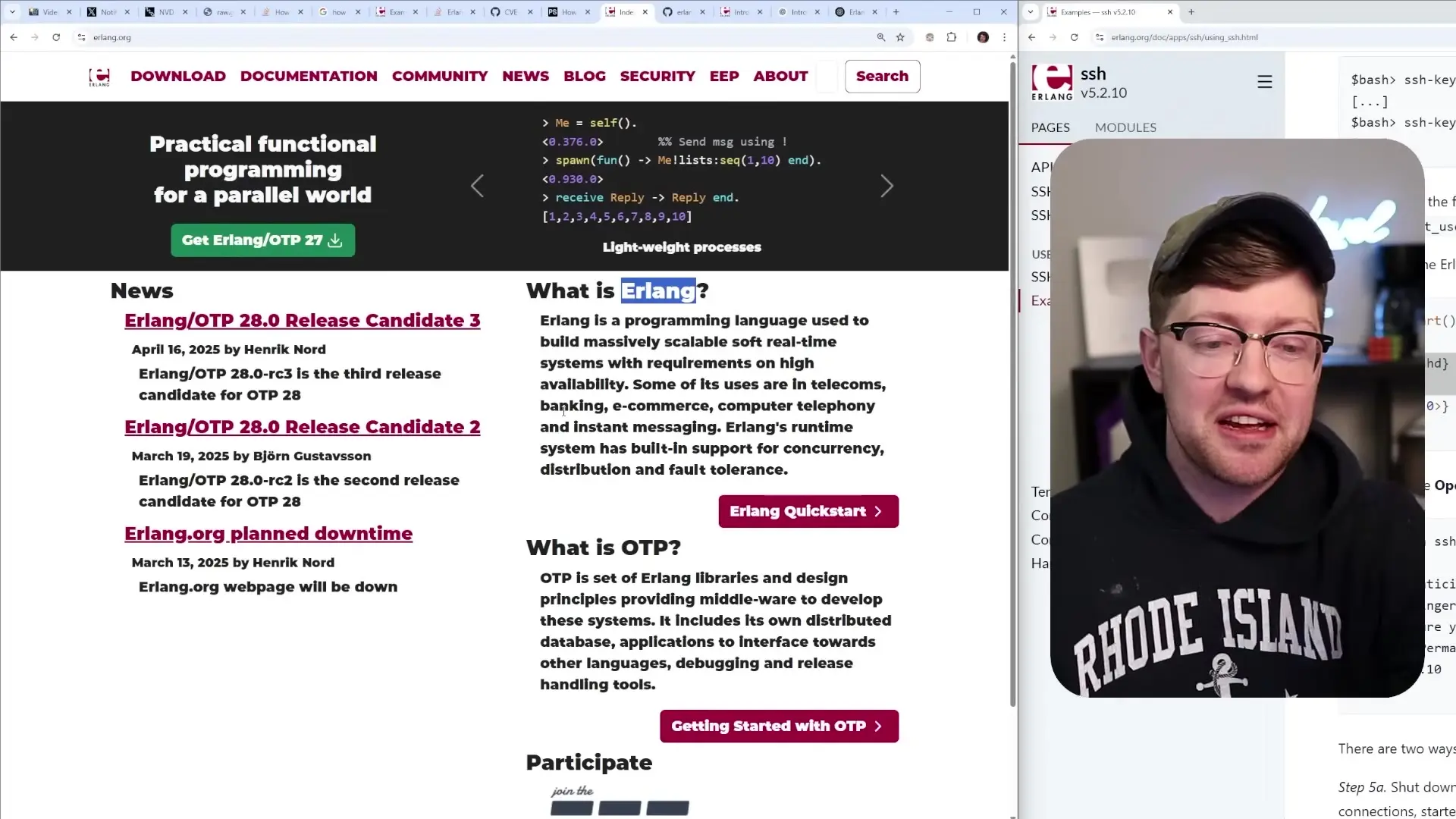Viewport: 1456px width, 819px height.
Task: Open the BLOG menu item
Action: [585, 76]
